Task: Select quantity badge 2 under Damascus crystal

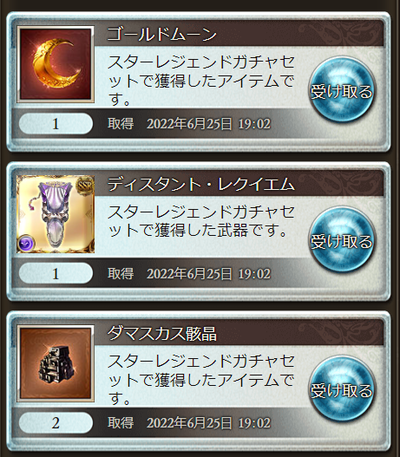Action: pyautogui.click(x=56, y=423)
